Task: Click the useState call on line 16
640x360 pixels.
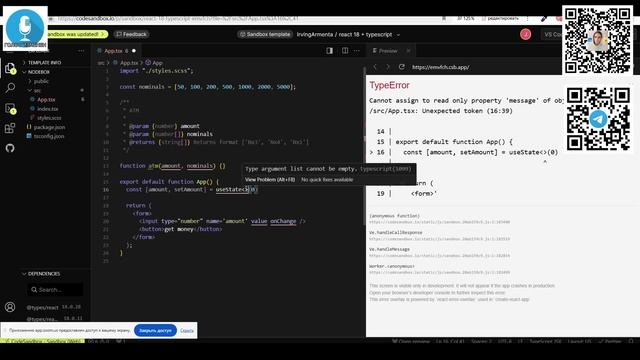Action: [232, 189]
